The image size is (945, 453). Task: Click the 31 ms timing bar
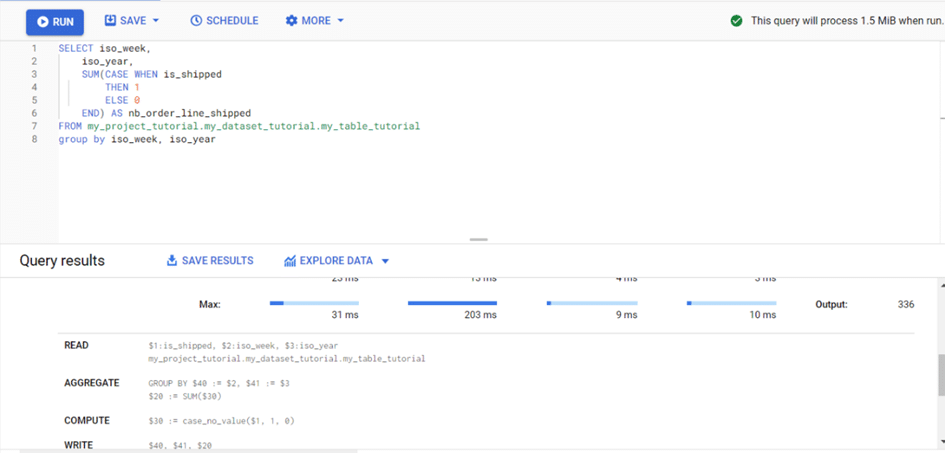pyautogui.click(x=314, y=303)
